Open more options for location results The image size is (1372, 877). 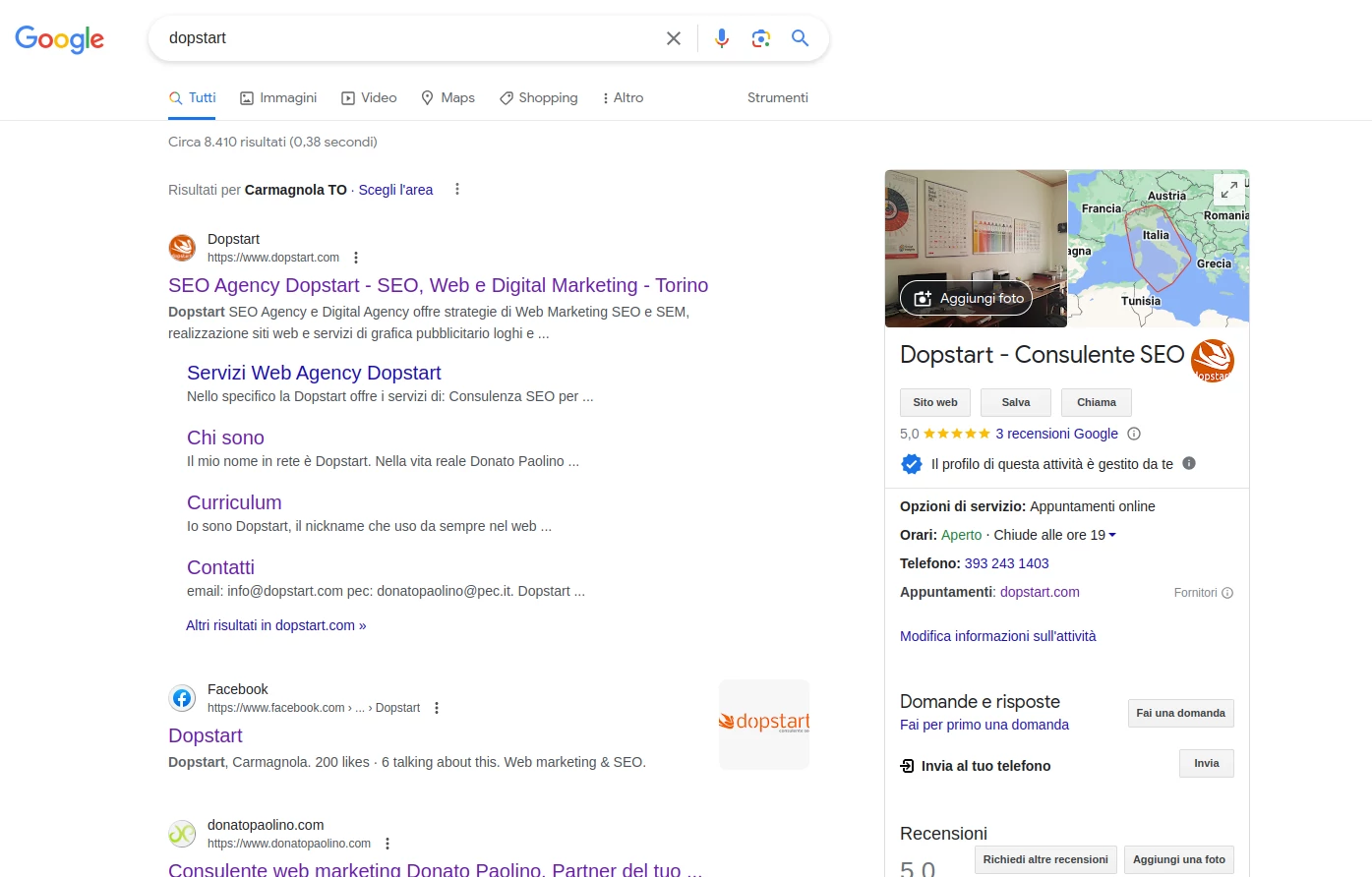(x=457, y=189)
